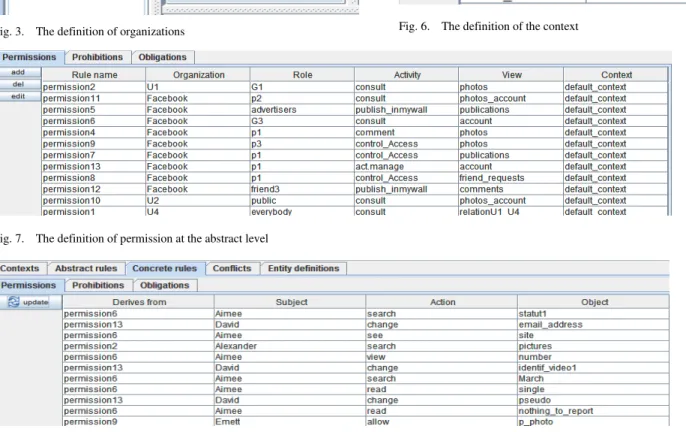
Task: Click the relationU1_U4 view cell
Action: (511, 211)
